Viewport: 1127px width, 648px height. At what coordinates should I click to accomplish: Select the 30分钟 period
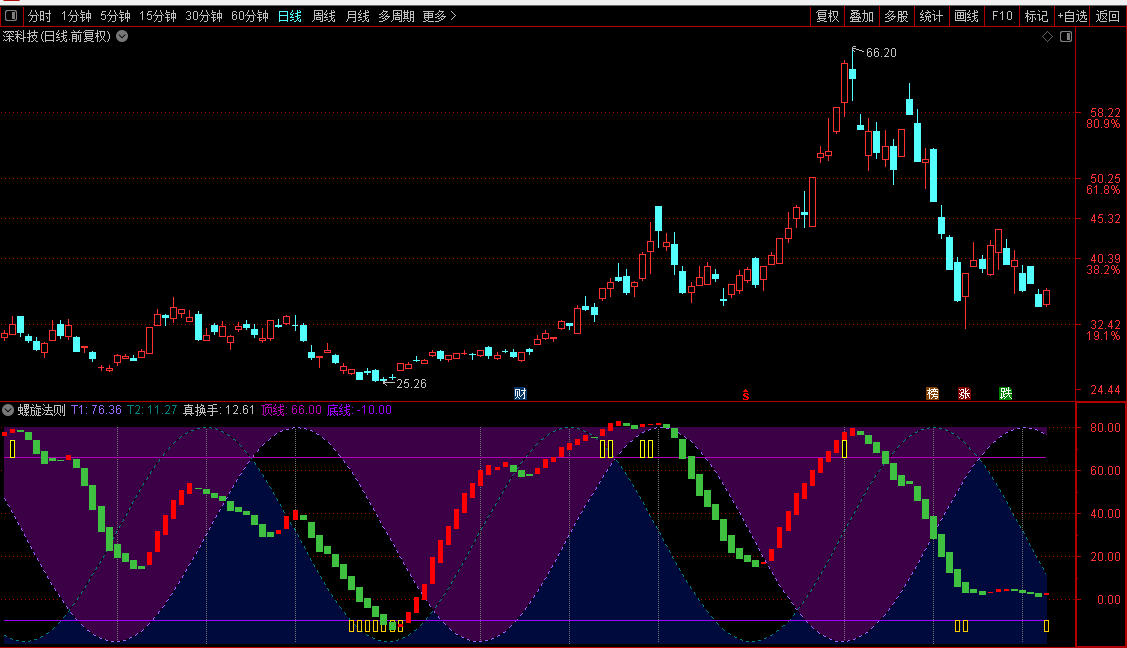point(203,16)
